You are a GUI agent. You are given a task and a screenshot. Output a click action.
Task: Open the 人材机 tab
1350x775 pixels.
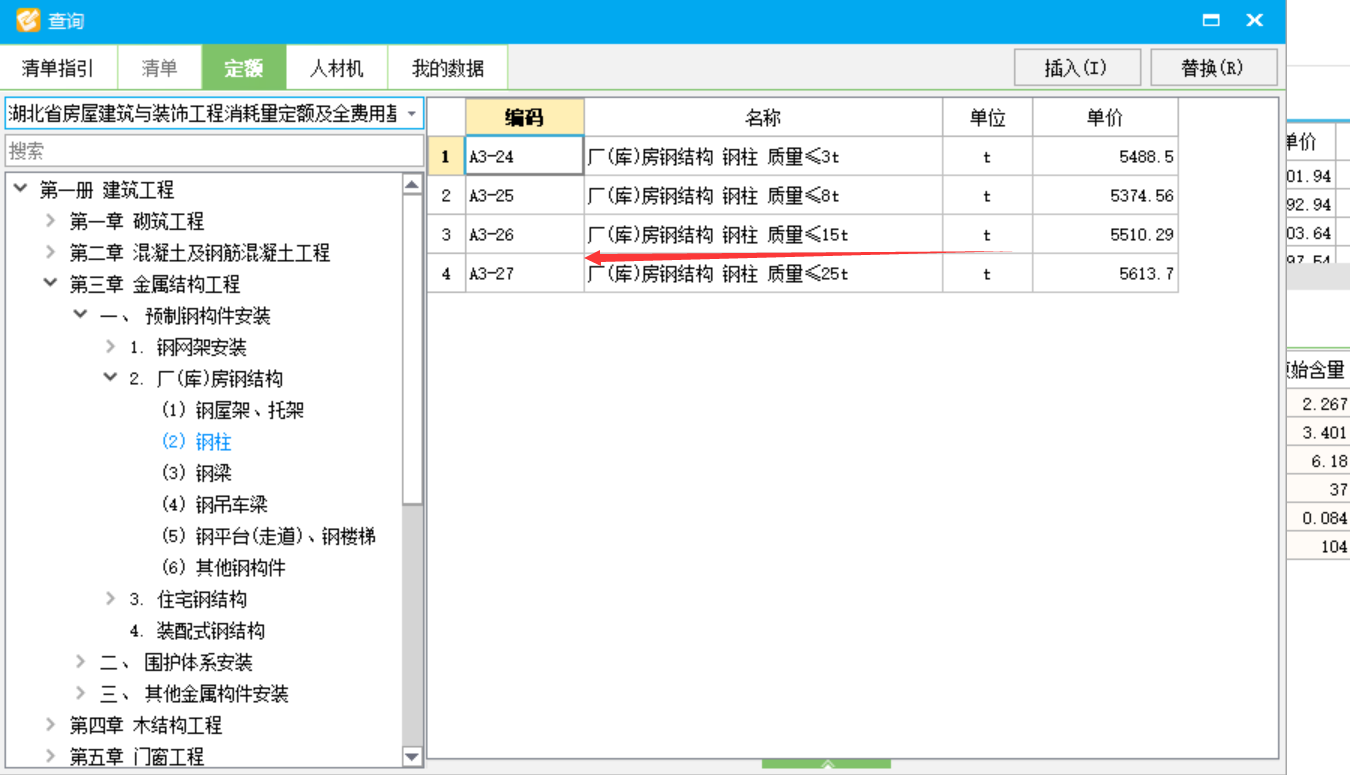click(336, 68)
